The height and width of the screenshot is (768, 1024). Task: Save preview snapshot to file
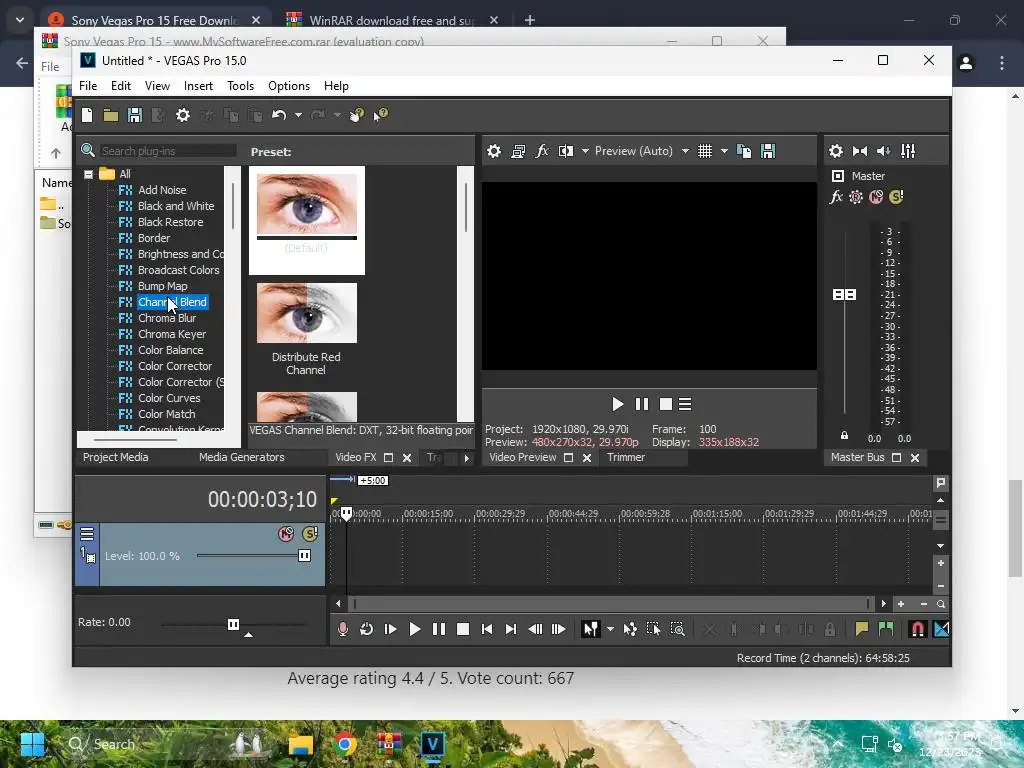pyautogui.click(x=768, y=152)
